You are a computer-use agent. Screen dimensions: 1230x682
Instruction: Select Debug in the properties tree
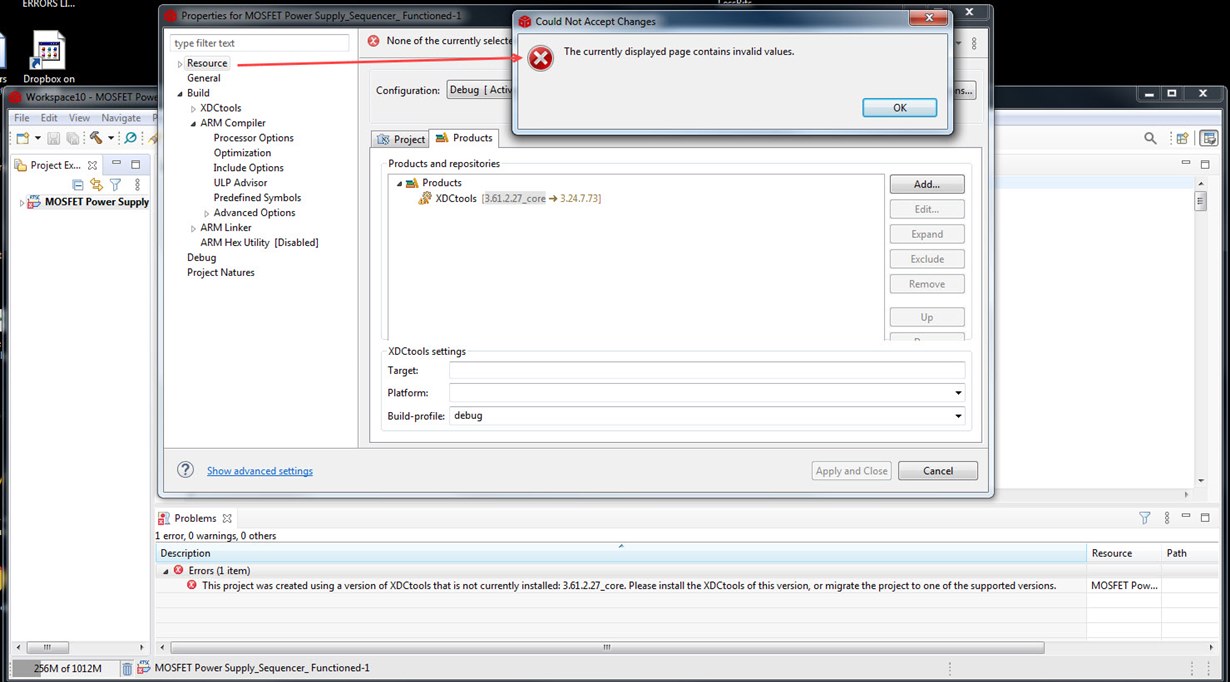point(201,258)
